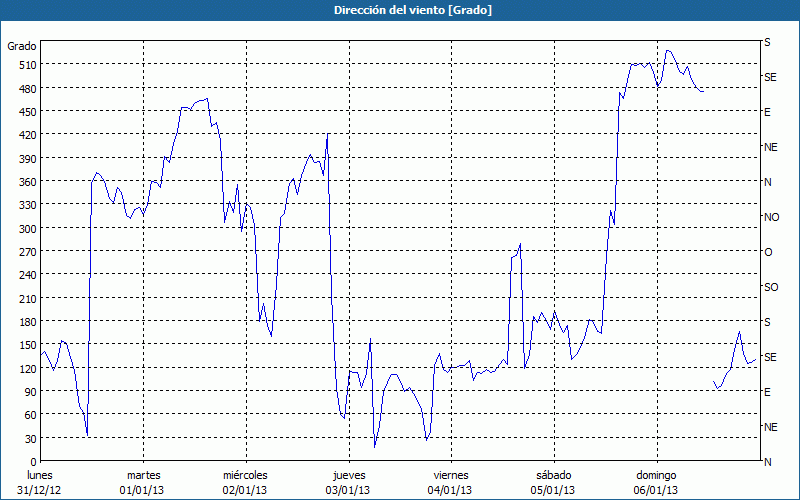Select the 'martes 01/01/13' date label
The width and height of the screenshot is (800, 500).
pos(143,482)
